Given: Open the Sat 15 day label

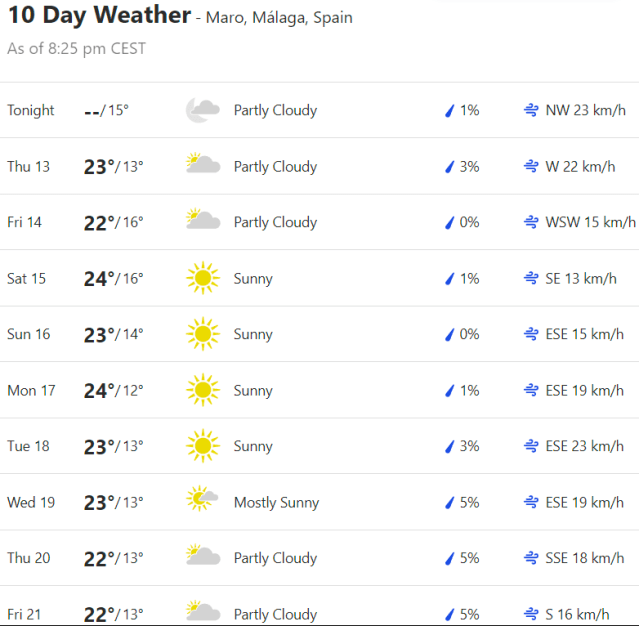Looking at the screenshot, I should (27, 278).
